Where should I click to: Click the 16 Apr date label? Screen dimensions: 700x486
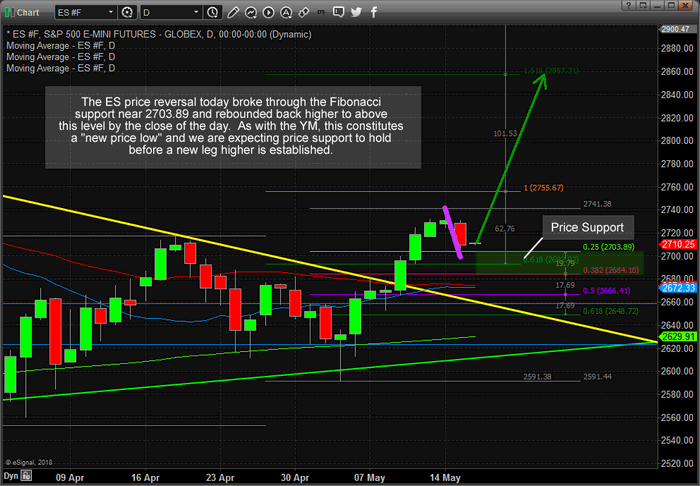146,478
